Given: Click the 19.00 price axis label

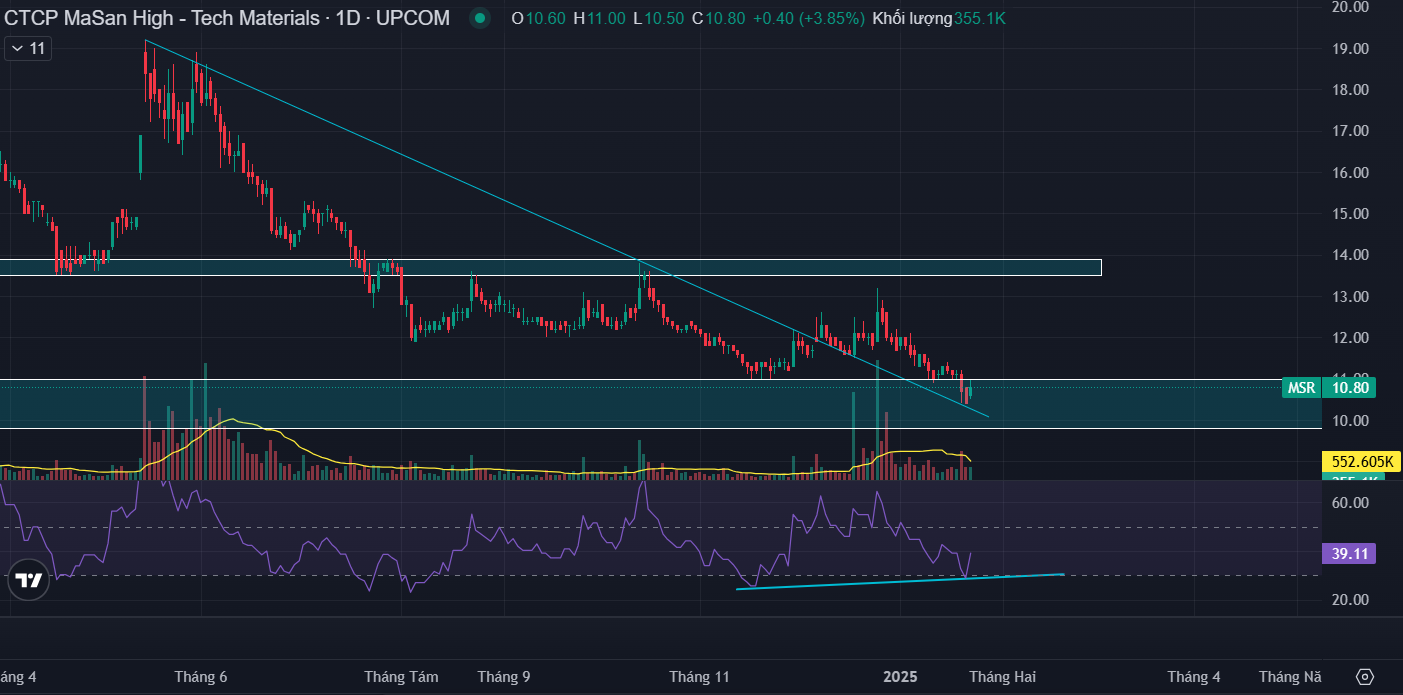Looking at the screenshot, I should 1350,48.
